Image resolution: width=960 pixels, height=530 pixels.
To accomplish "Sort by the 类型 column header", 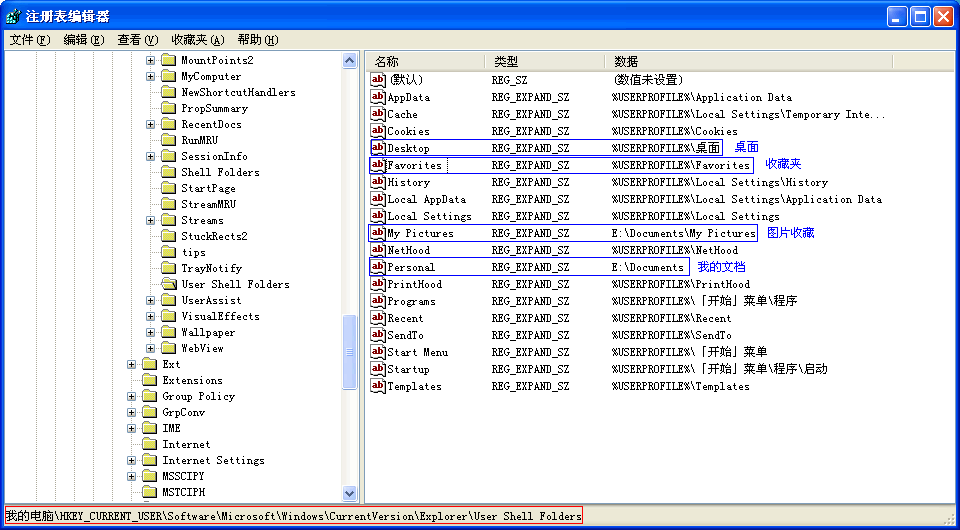I will (546, 61).
